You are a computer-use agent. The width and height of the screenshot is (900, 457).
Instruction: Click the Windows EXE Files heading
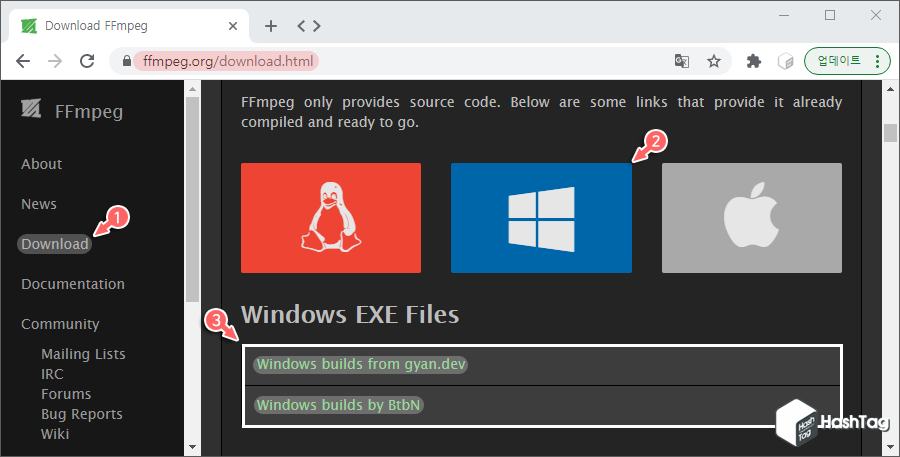[350, 315]
